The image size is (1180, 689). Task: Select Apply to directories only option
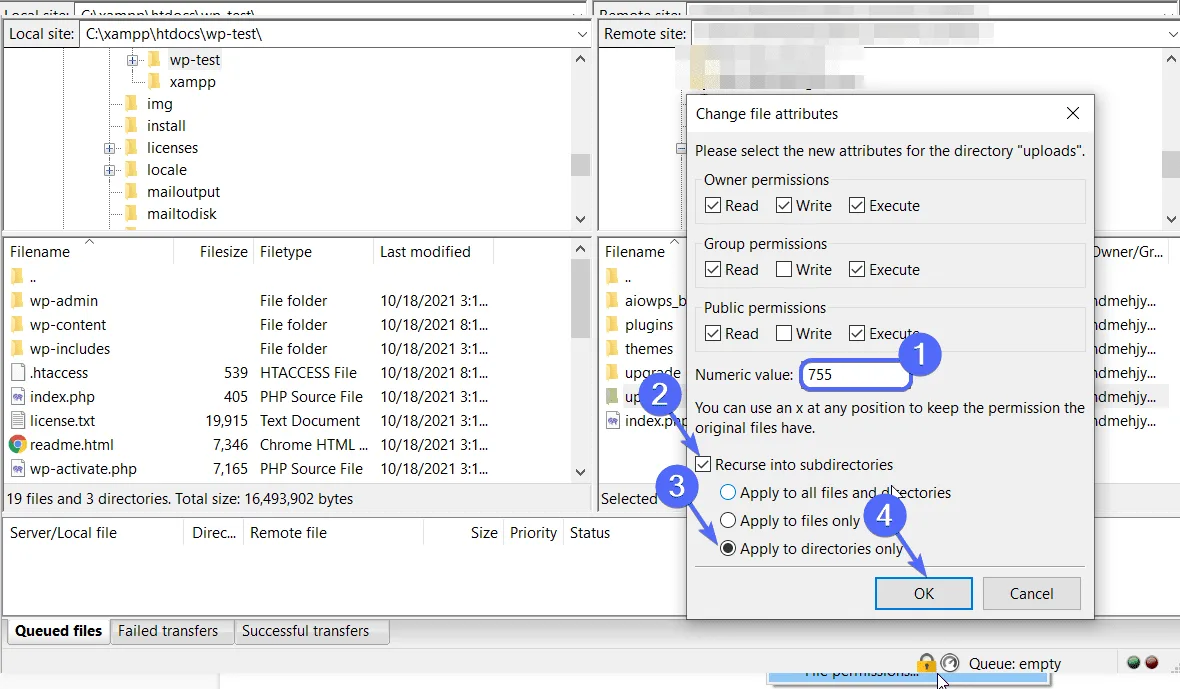click(x=728, y=548)
